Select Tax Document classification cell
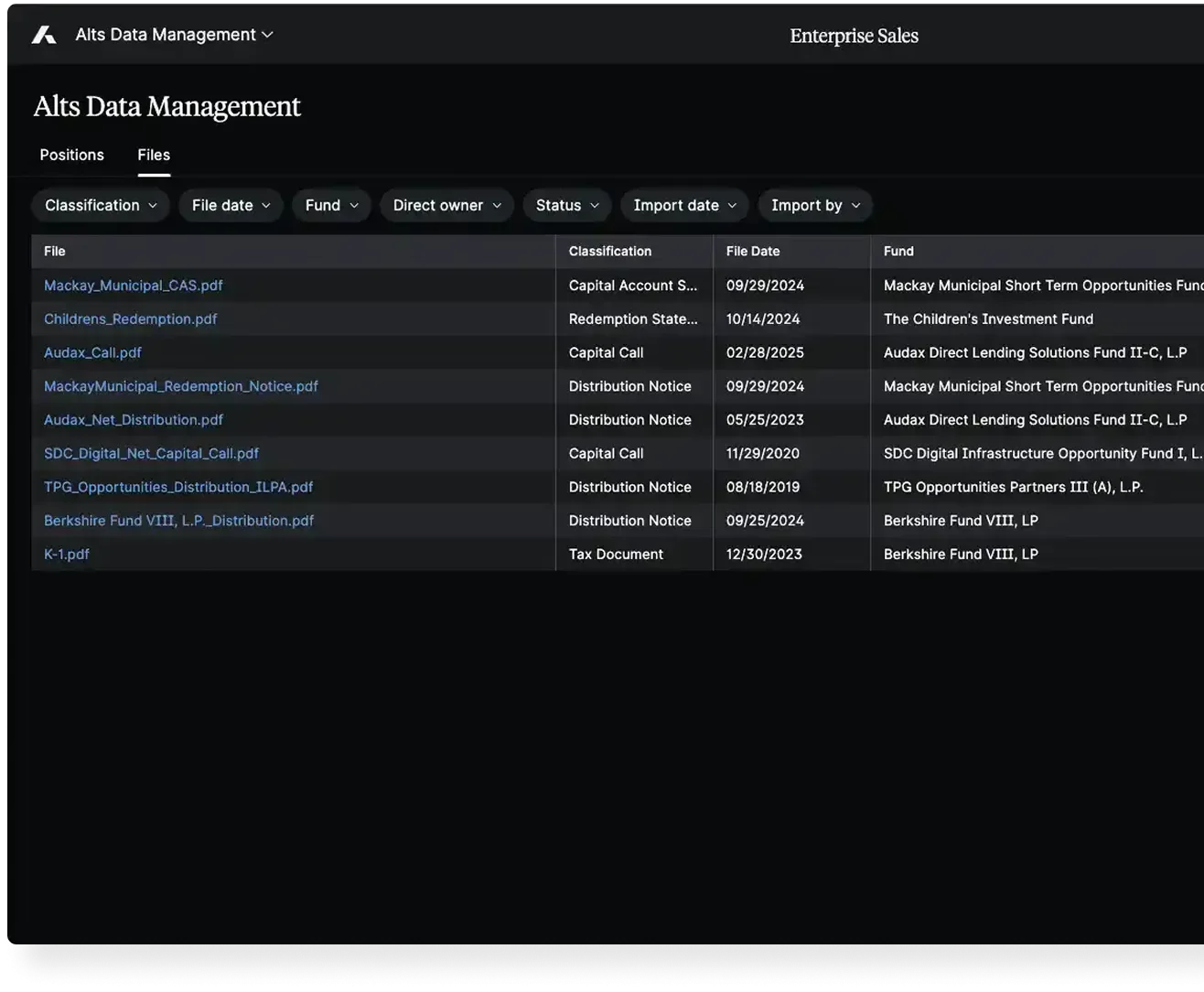The height and width of the screenshot is (992, 1204). point(634,555)
